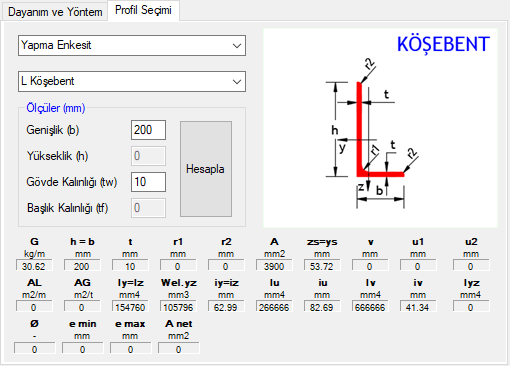Viewport: 510px width, 366px height.
Task: Select the Wel.yz value 105796
Action: click(178, 307)
